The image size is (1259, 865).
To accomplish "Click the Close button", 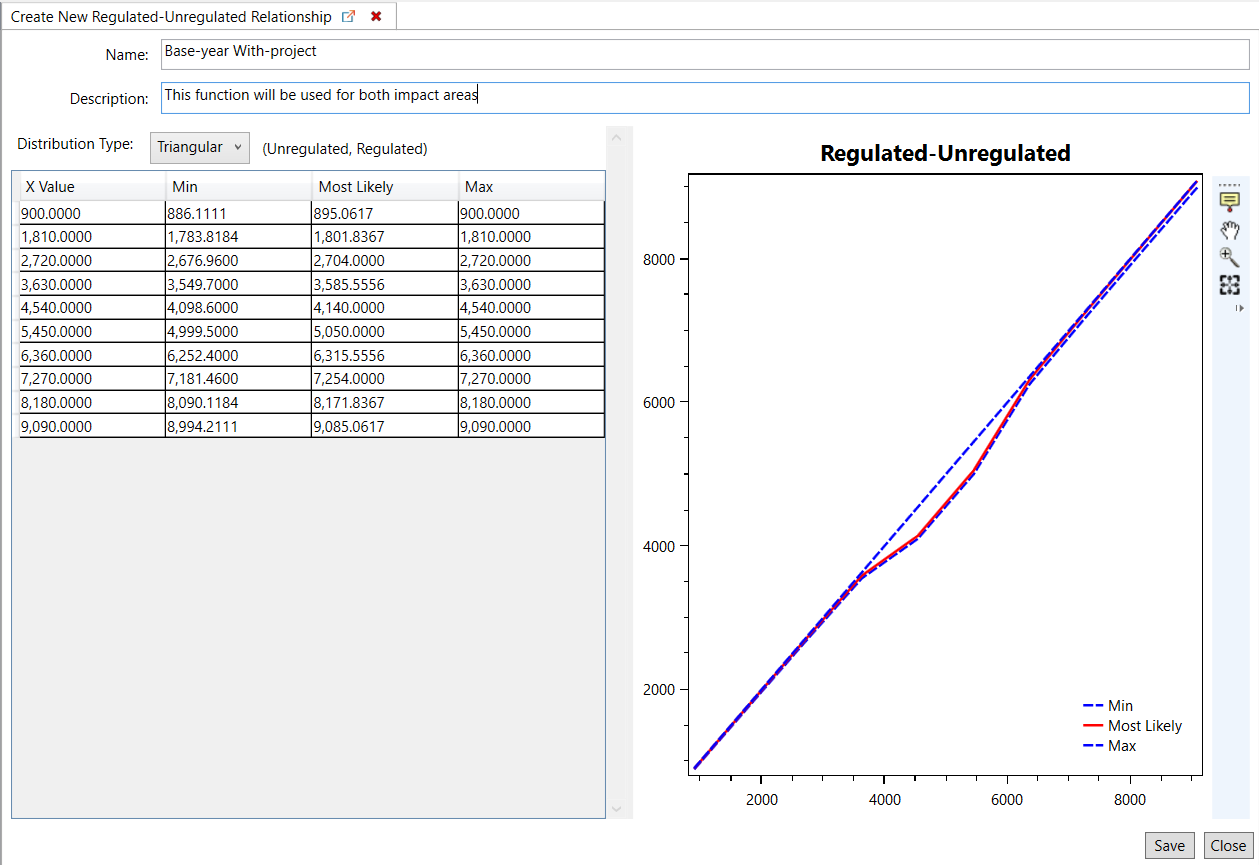I will pyautogui.click(x=1228, y=845).
